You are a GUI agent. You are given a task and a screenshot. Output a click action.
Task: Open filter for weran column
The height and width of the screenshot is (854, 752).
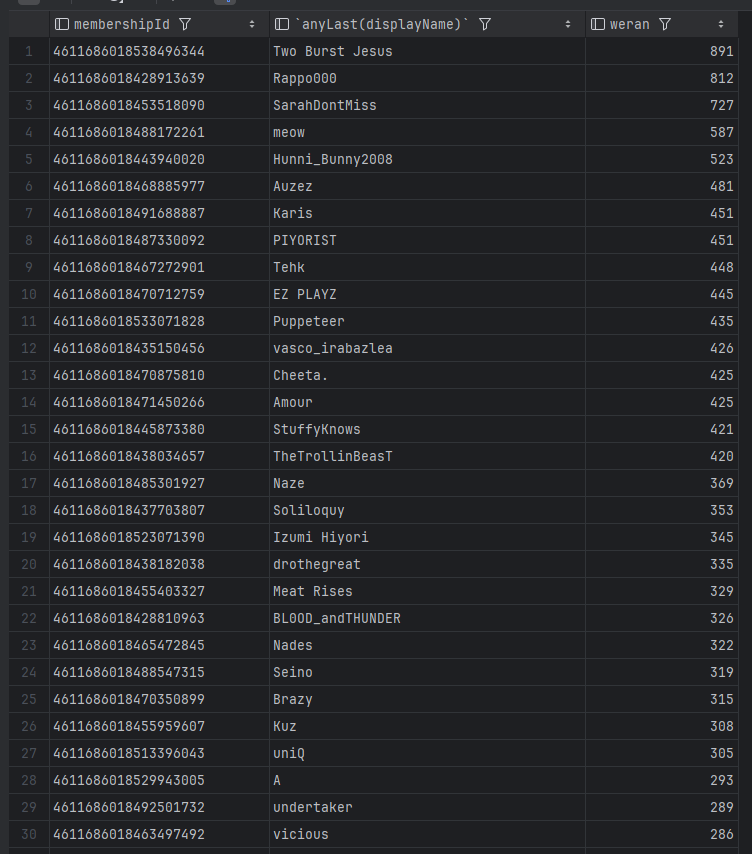pos(665,24)
